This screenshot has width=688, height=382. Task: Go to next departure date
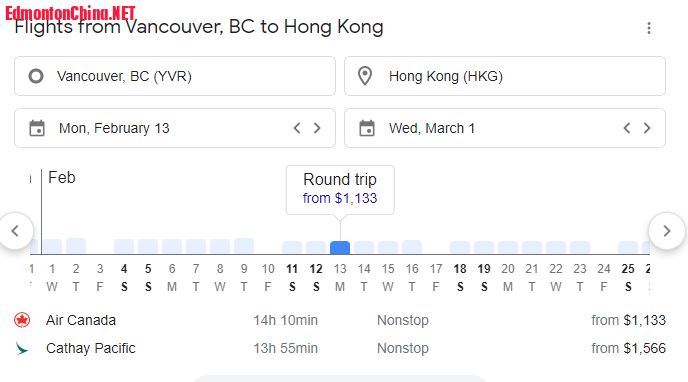pyautogui.click(x=317, y=128)
